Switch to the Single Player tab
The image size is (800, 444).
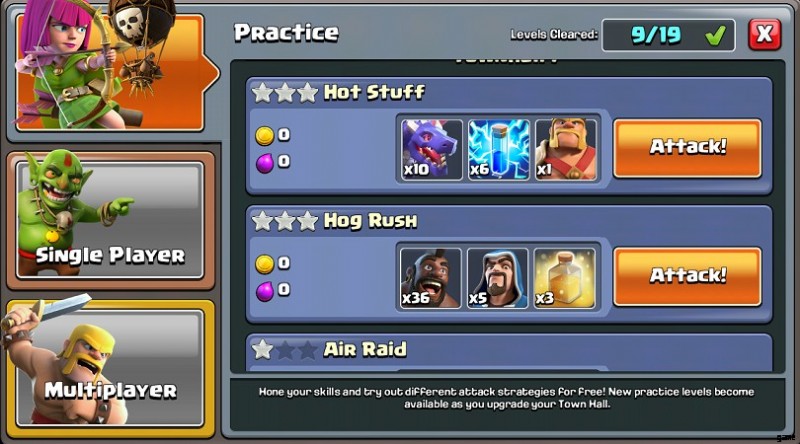(x=110, y=220)
